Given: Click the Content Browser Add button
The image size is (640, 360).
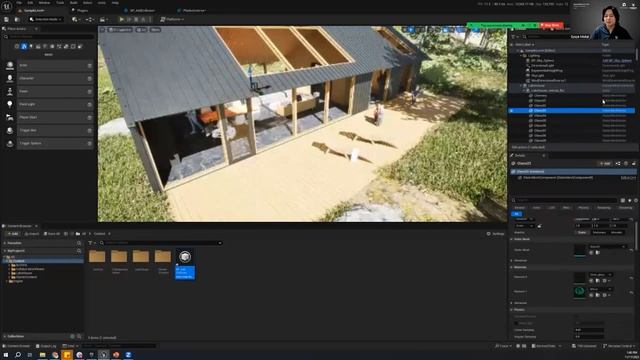Looking at the screenshot, I should pos(13,234).
